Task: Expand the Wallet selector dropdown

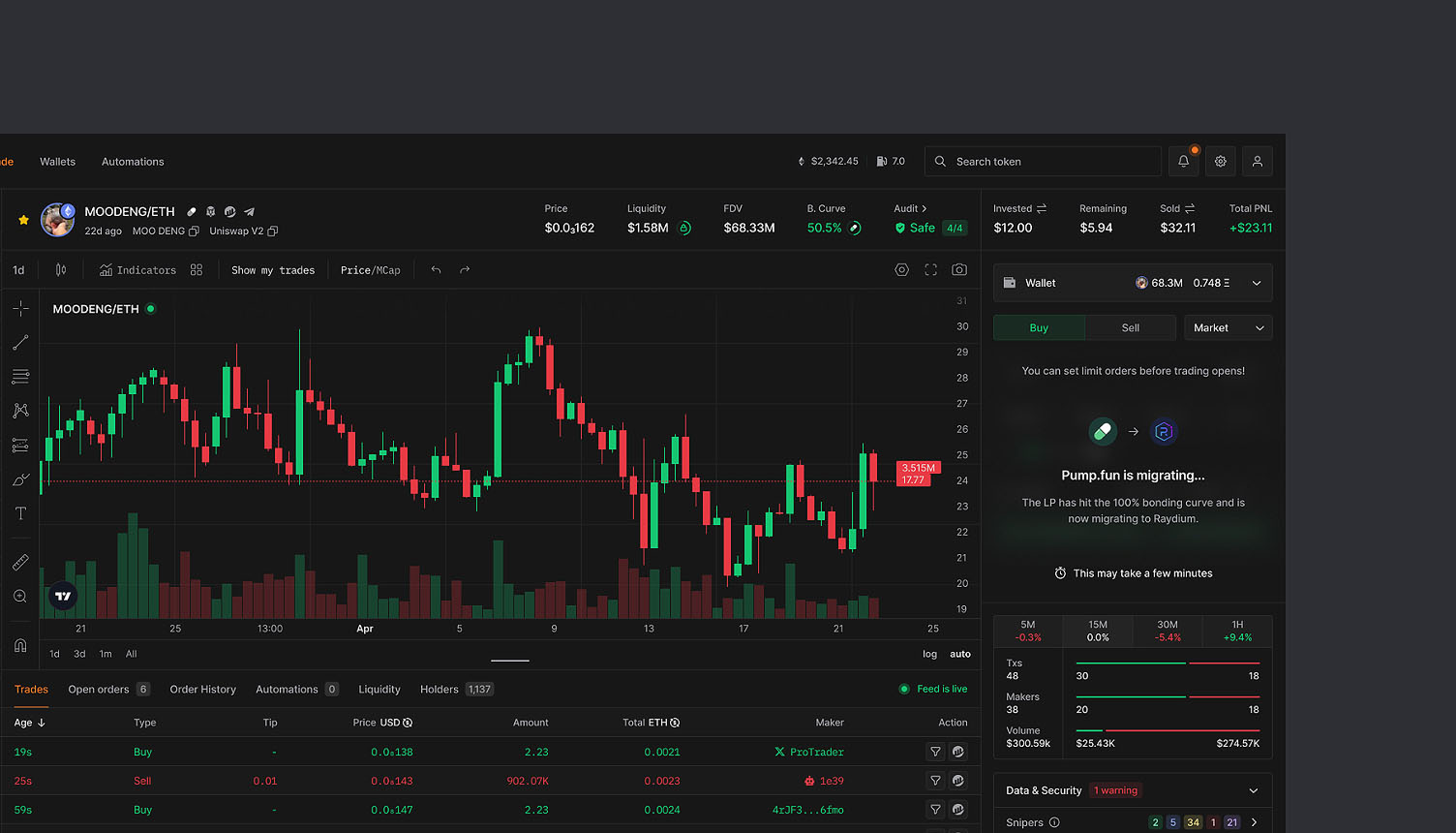Action: [1256, 282]
